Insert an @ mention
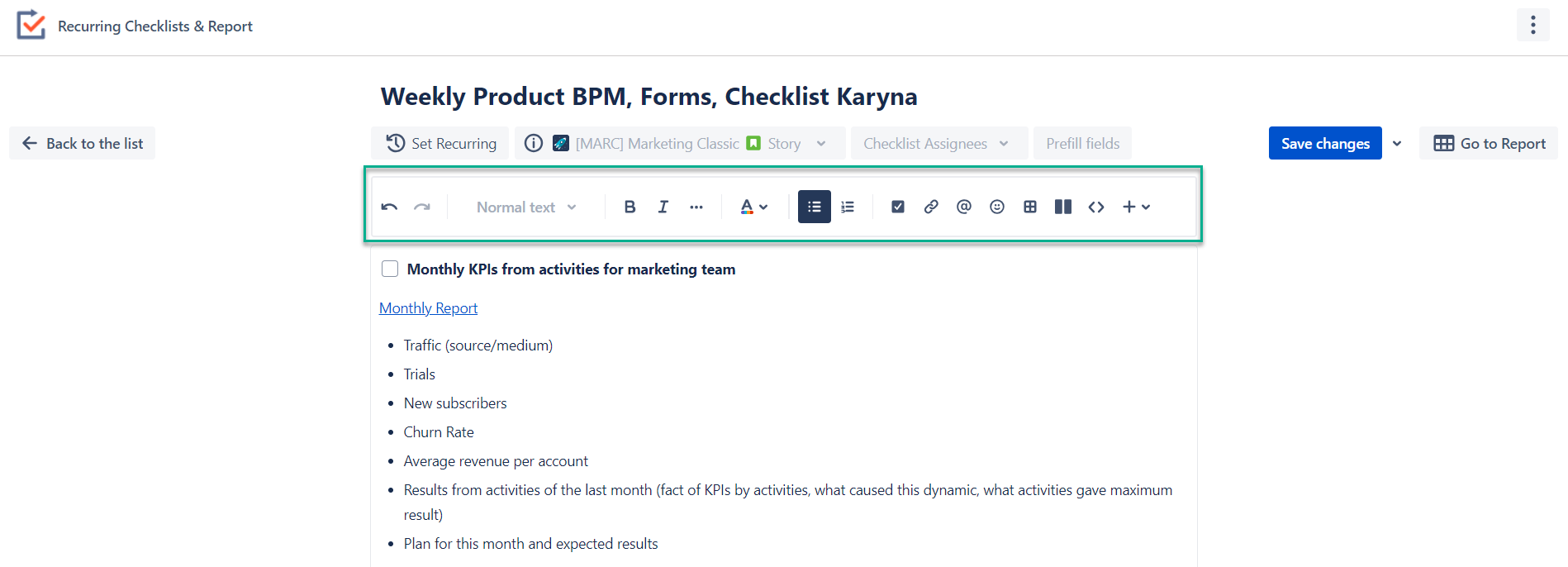This screenshot has width=1568, height=567. pyautogui.click(x=964, y=207)
